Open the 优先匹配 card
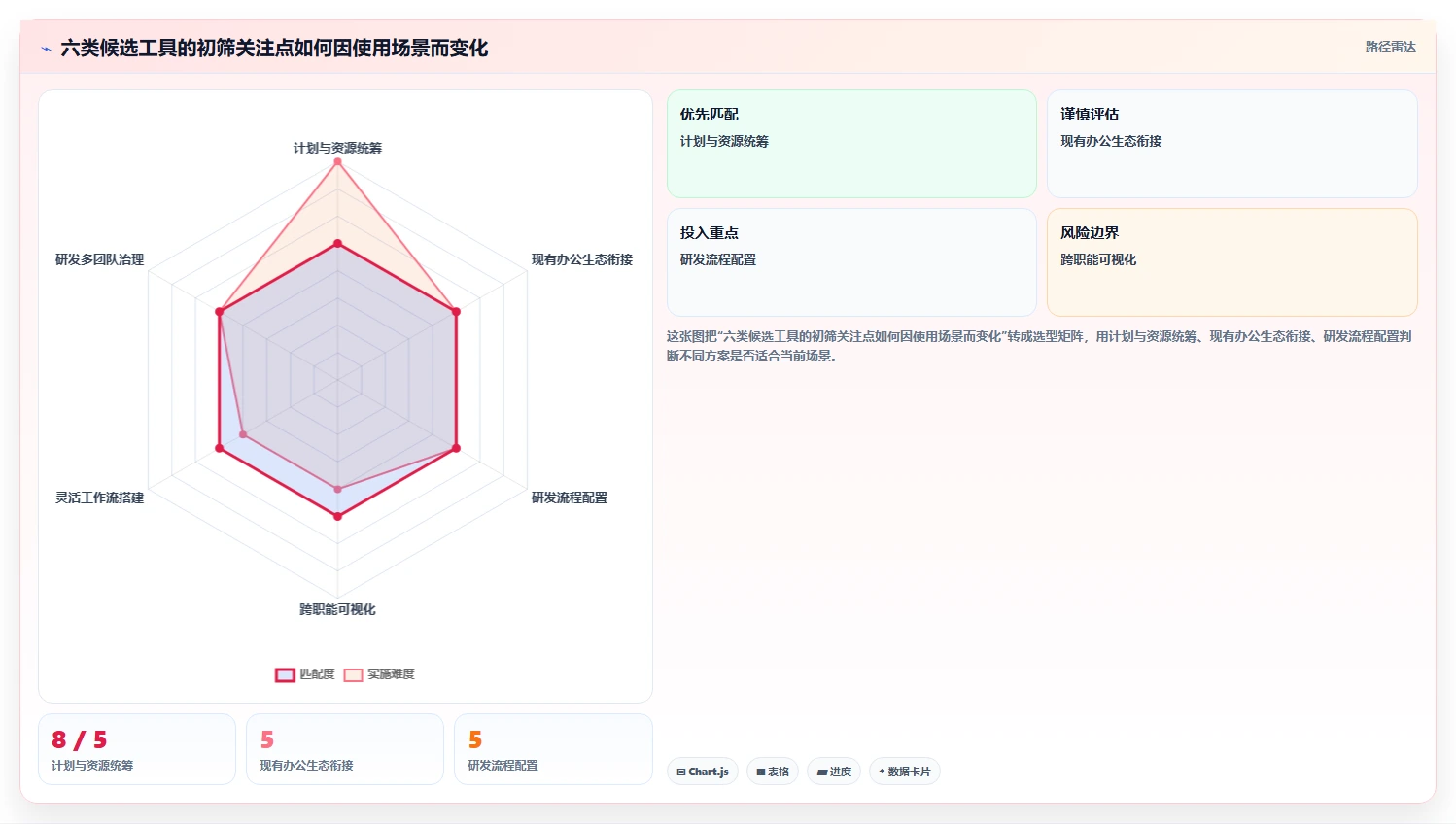 point(851,144)
